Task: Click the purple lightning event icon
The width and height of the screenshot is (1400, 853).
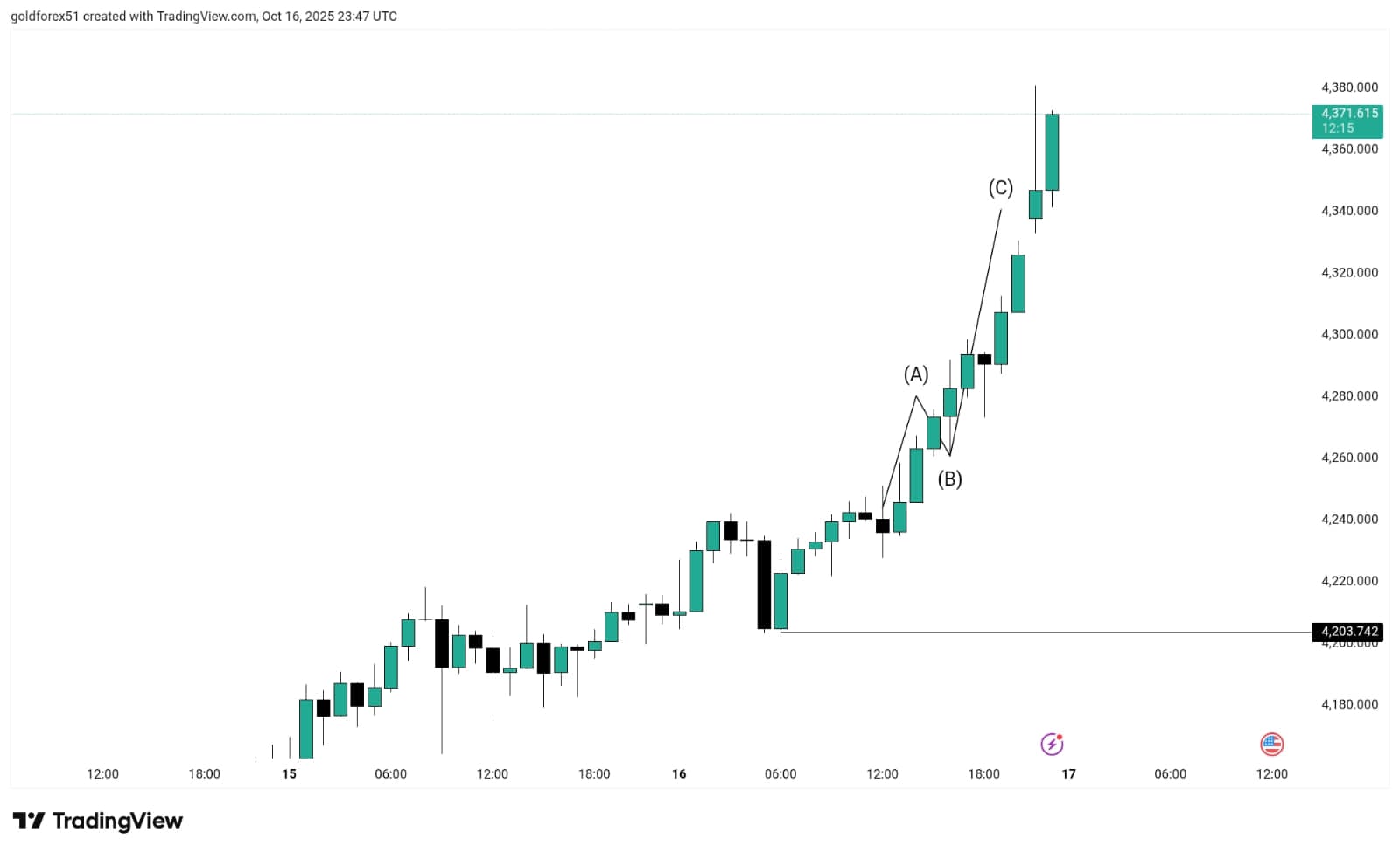Action: coord(1052,745)
